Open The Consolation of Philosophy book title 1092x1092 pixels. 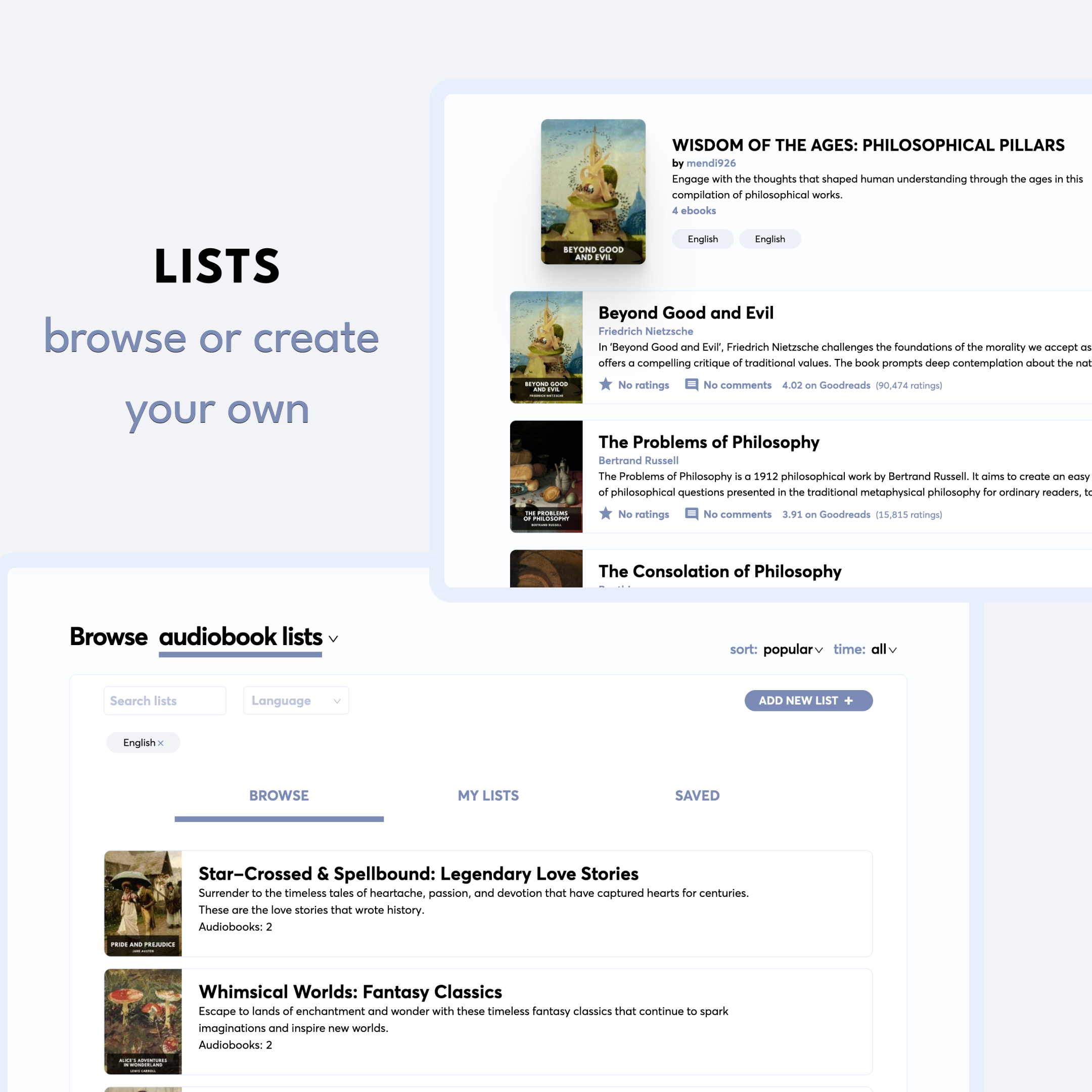[719, 571]
